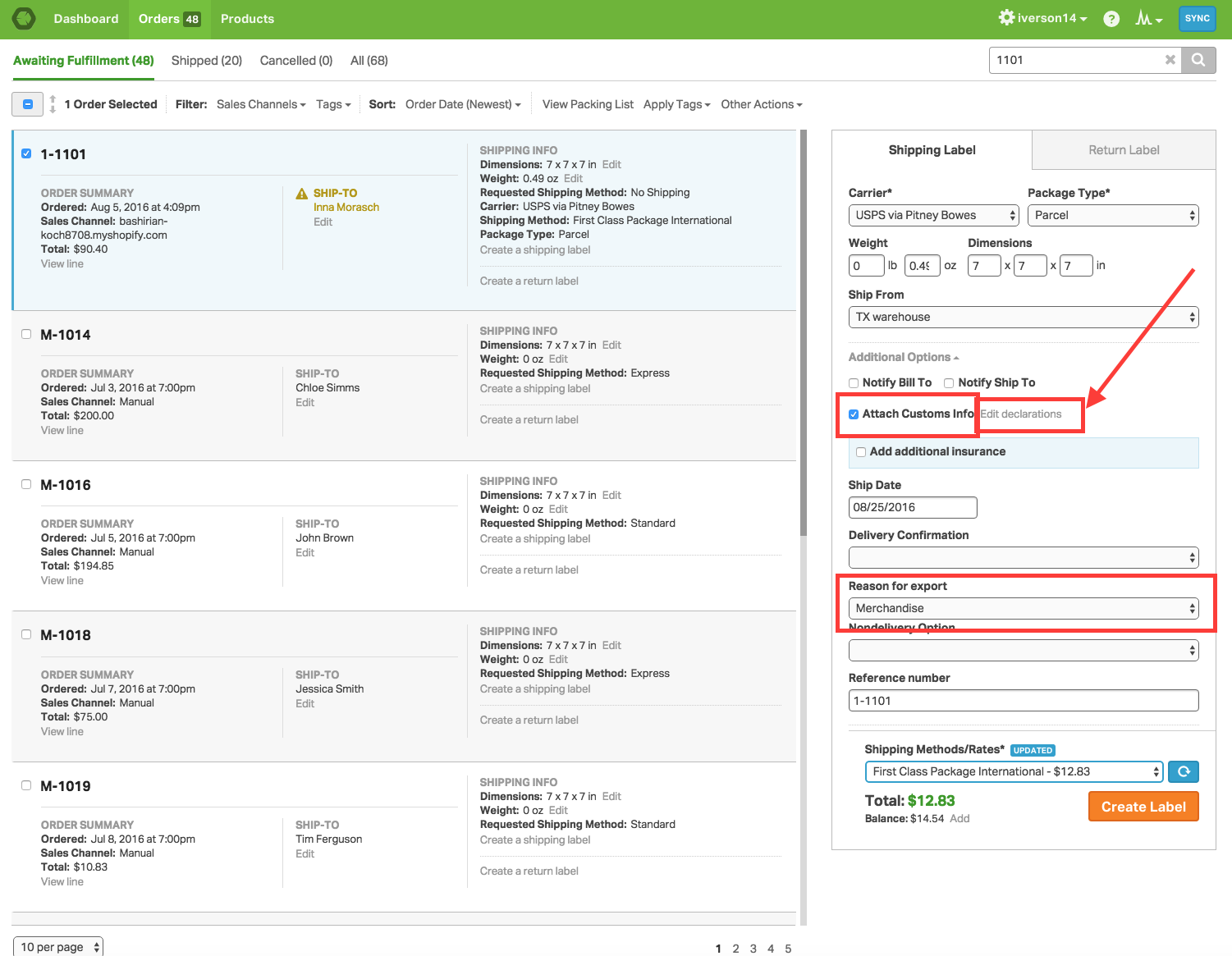Switch to the Shipped (20) tab
Screen dimensions: 1232x956
click(206, 60)
